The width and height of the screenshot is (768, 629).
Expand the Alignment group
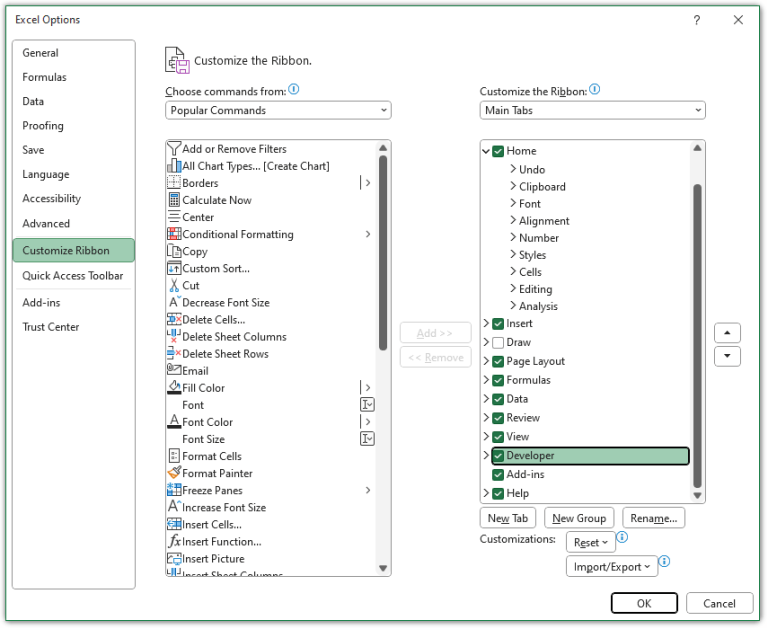(x=513, y=220)
